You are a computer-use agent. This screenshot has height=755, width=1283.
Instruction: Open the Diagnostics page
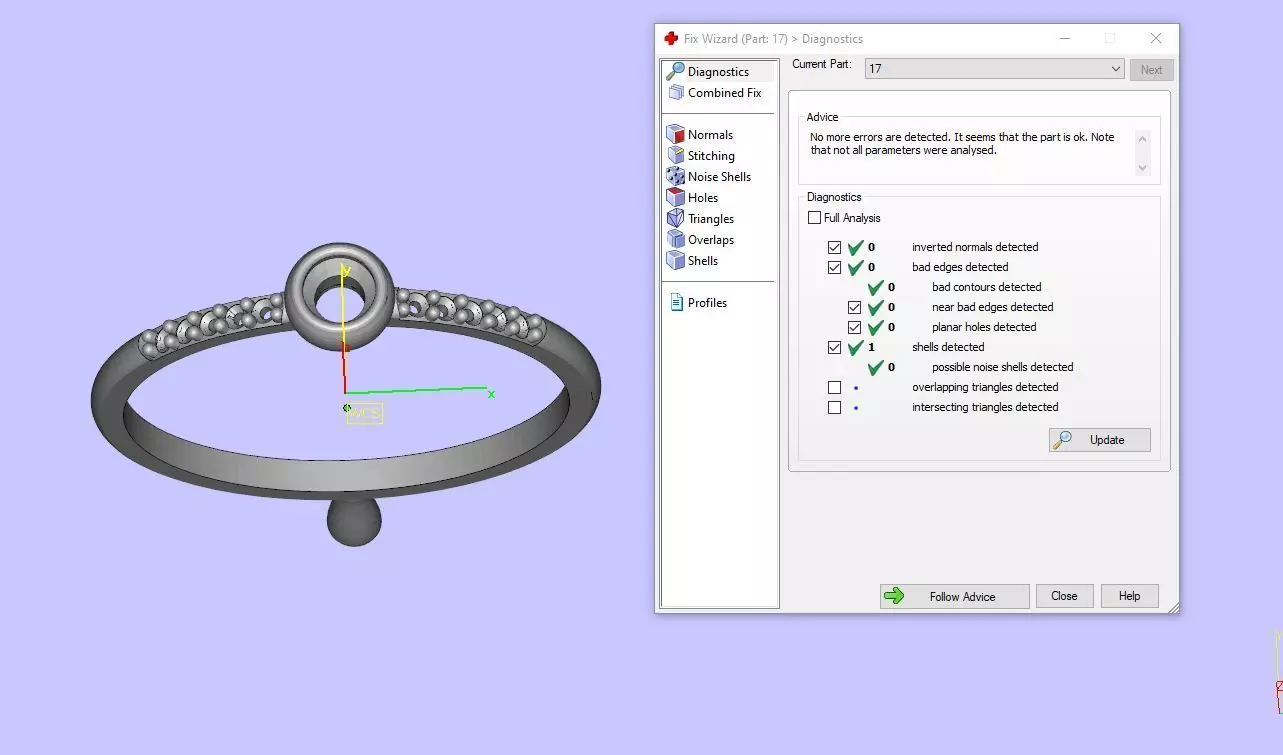718,72
